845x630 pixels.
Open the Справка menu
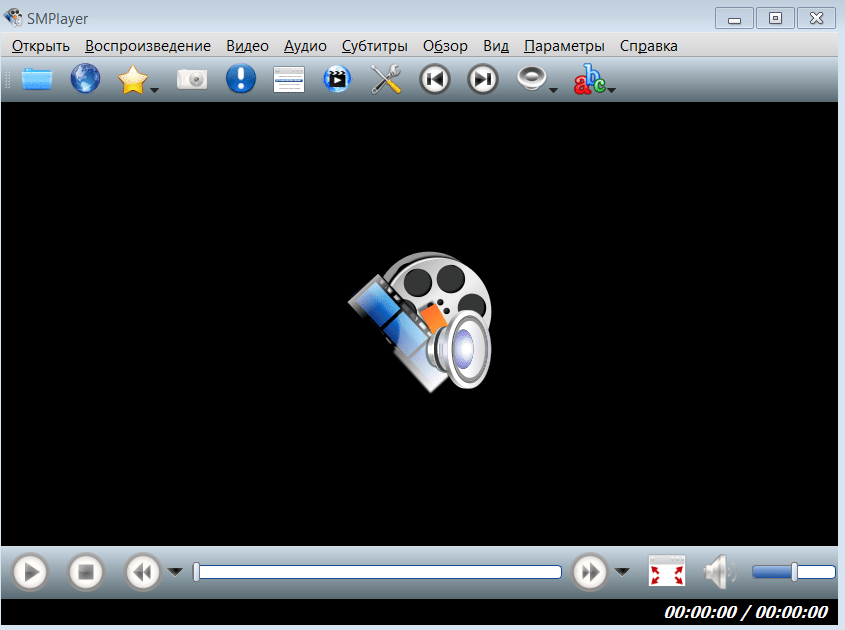point(648,46)
